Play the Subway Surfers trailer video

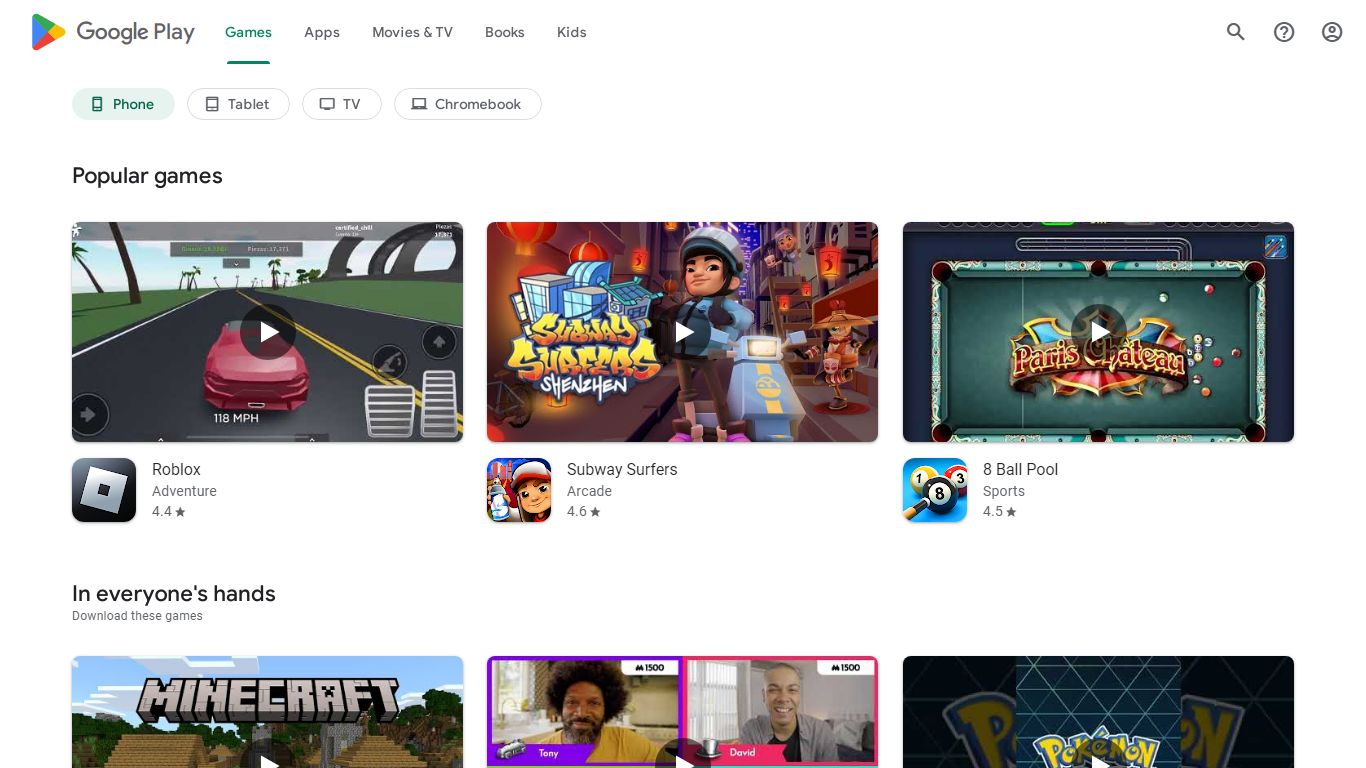click(x=683, y=332)
